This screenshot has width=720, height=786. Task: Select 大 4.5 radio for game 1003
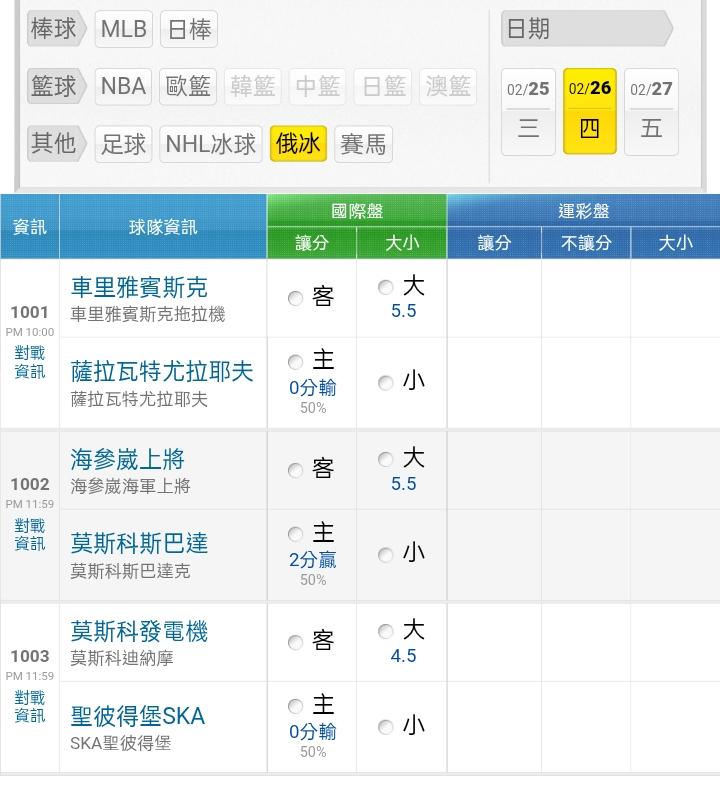tap(385, 631)
